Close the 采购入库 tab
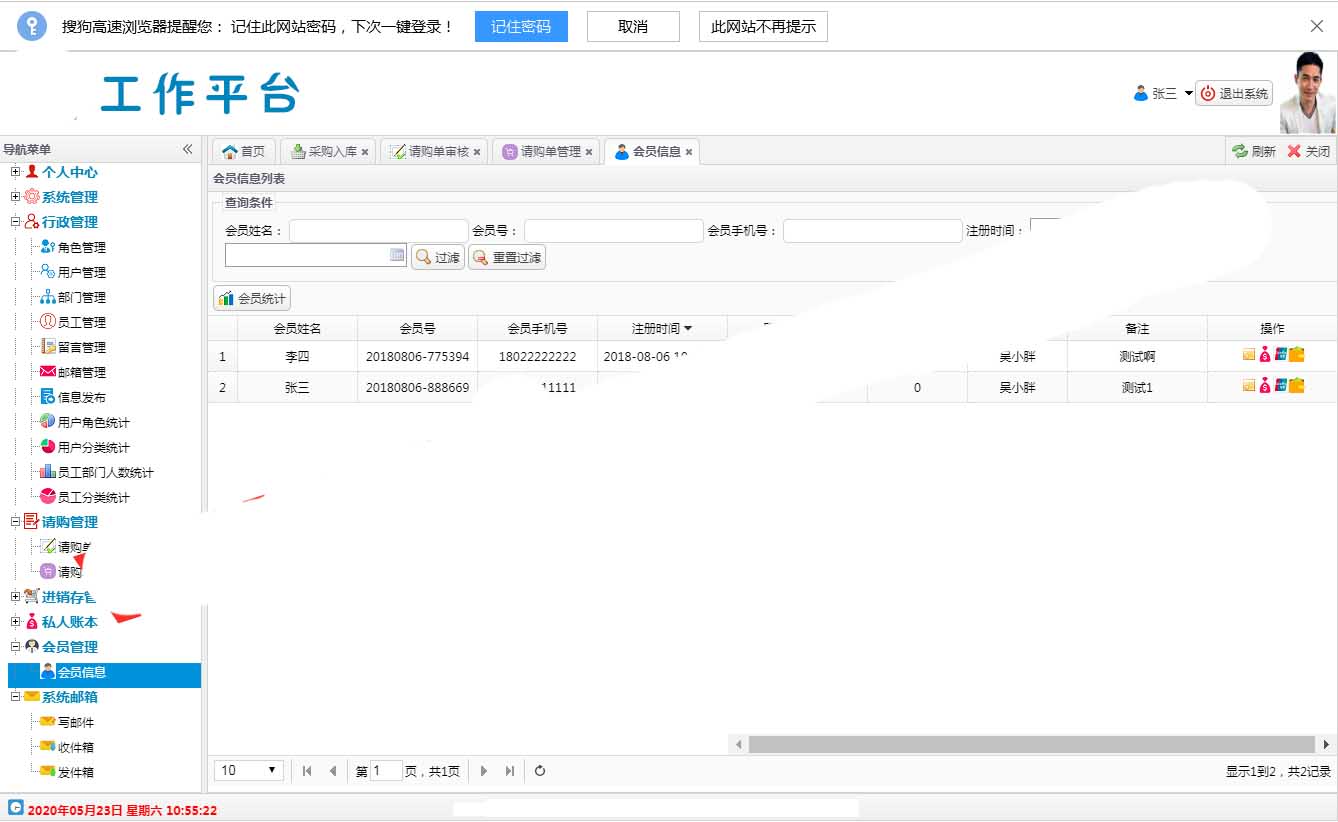Viewport: 1338px width, 822px height. 365,152
